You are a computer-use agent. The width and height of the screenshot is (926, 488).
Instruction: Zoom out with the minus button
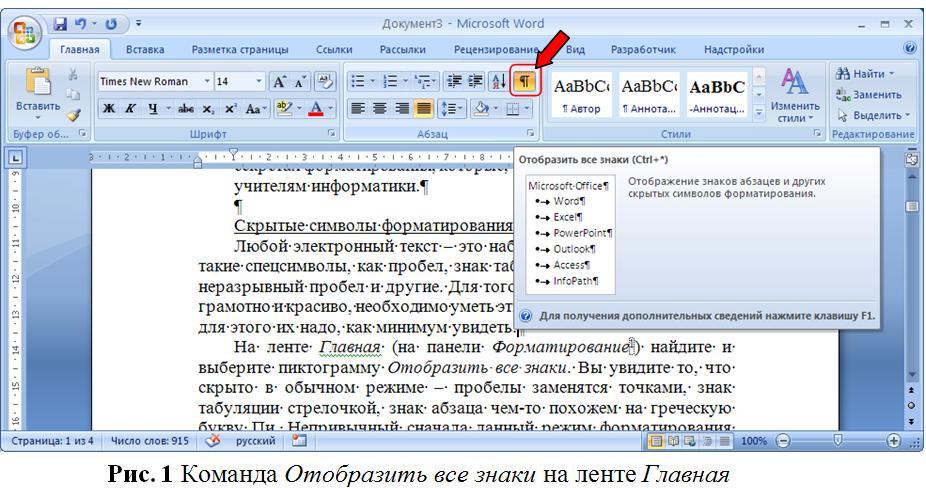(784, 441)
